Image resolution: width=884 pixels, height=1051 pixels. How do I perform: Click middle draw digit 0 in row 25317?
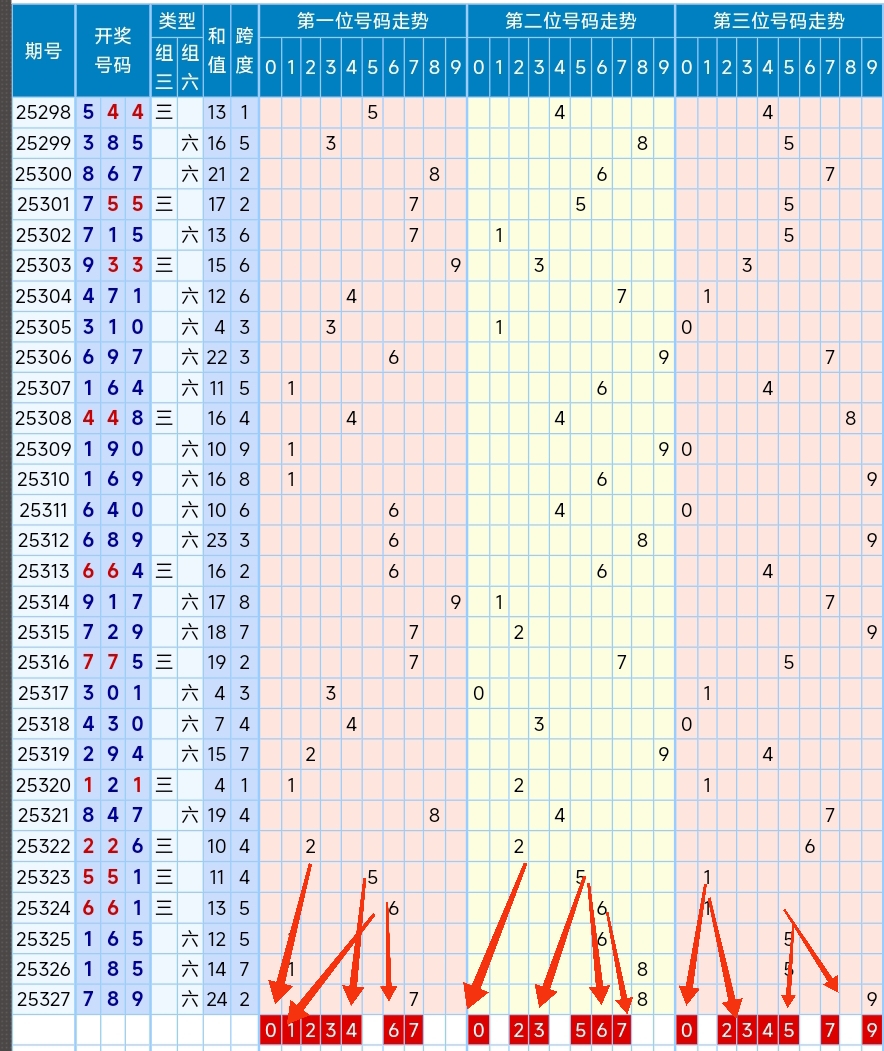pos(113,693)
